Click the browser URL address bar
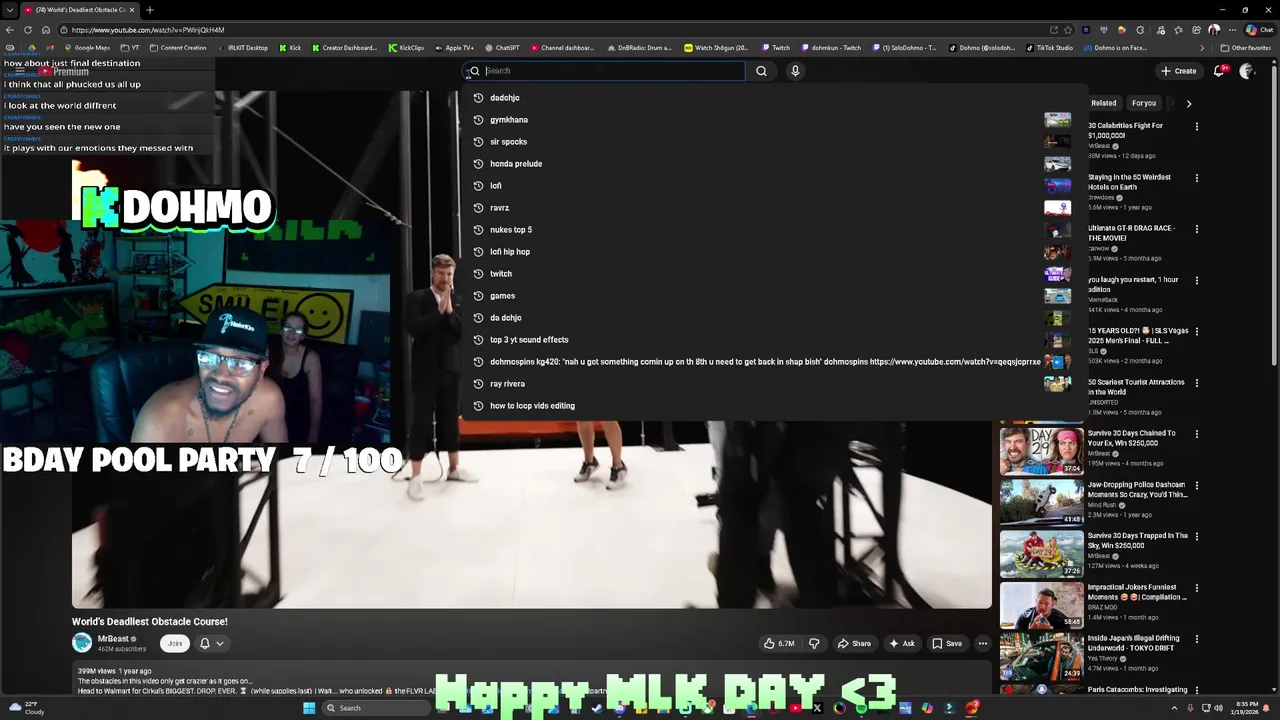1280x720 pixels. tap(550, 30)
